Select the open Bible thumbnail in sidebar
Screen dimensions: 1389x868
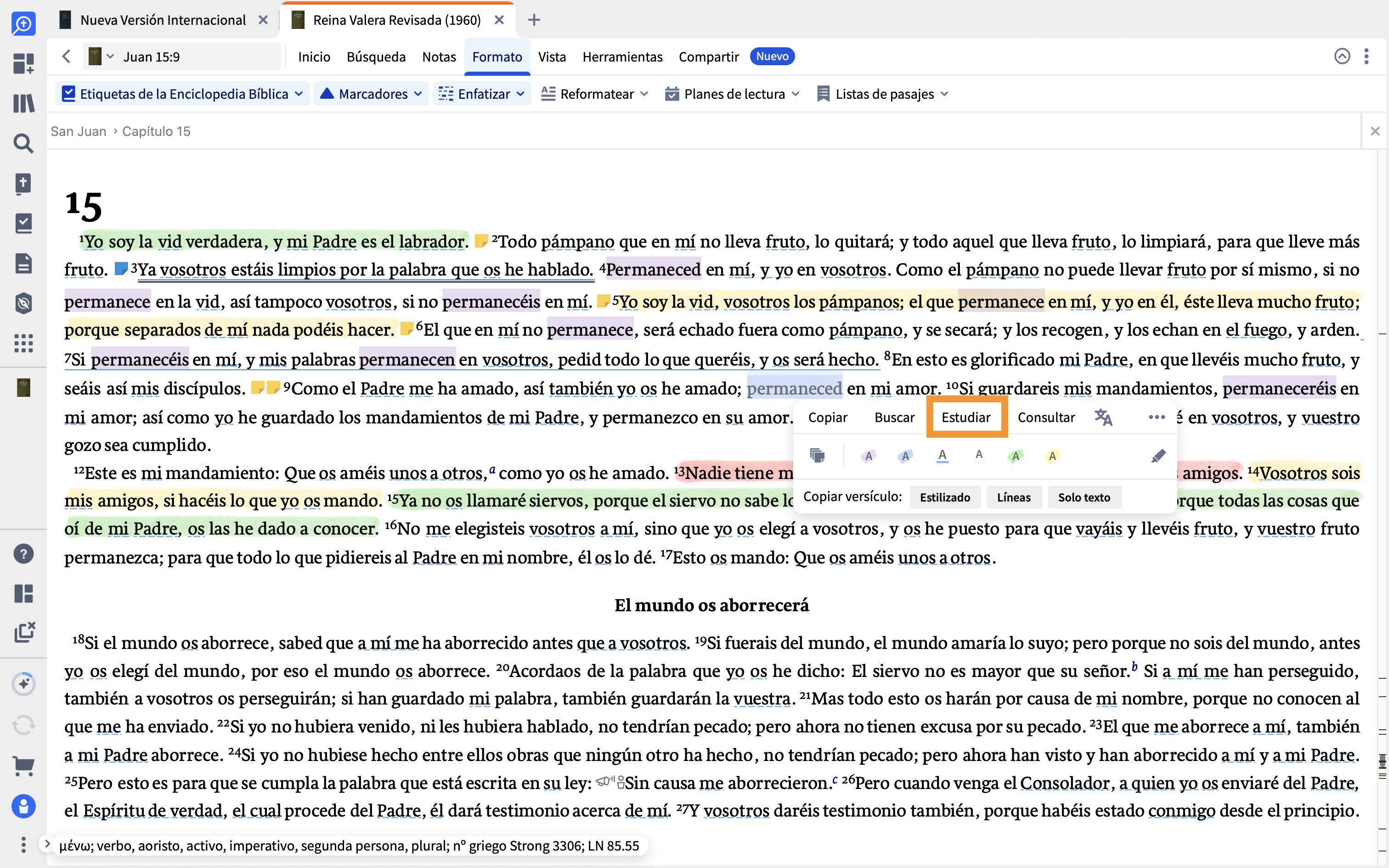pyautogui.click(x=23, y=388)
